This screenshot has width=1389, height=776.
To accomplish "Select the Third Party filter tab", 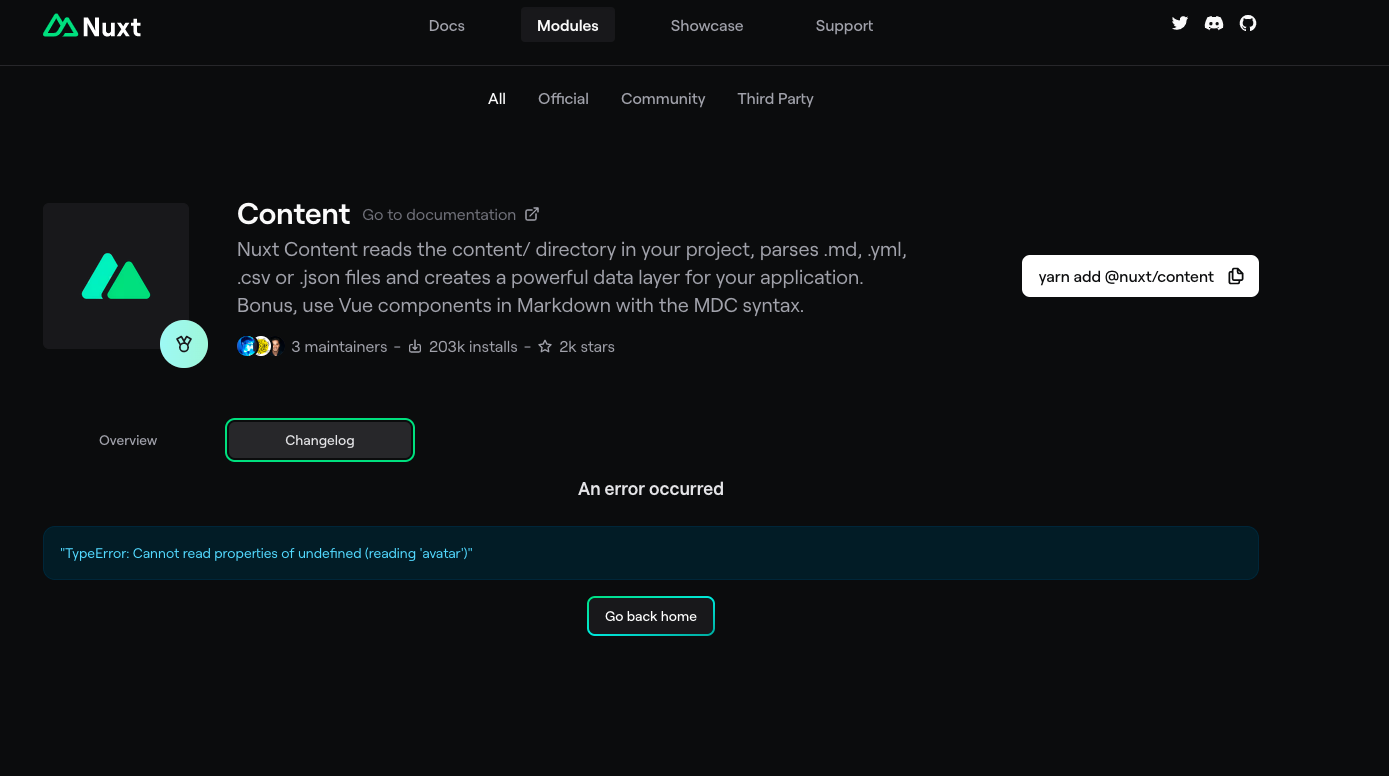I will [775, 99].
